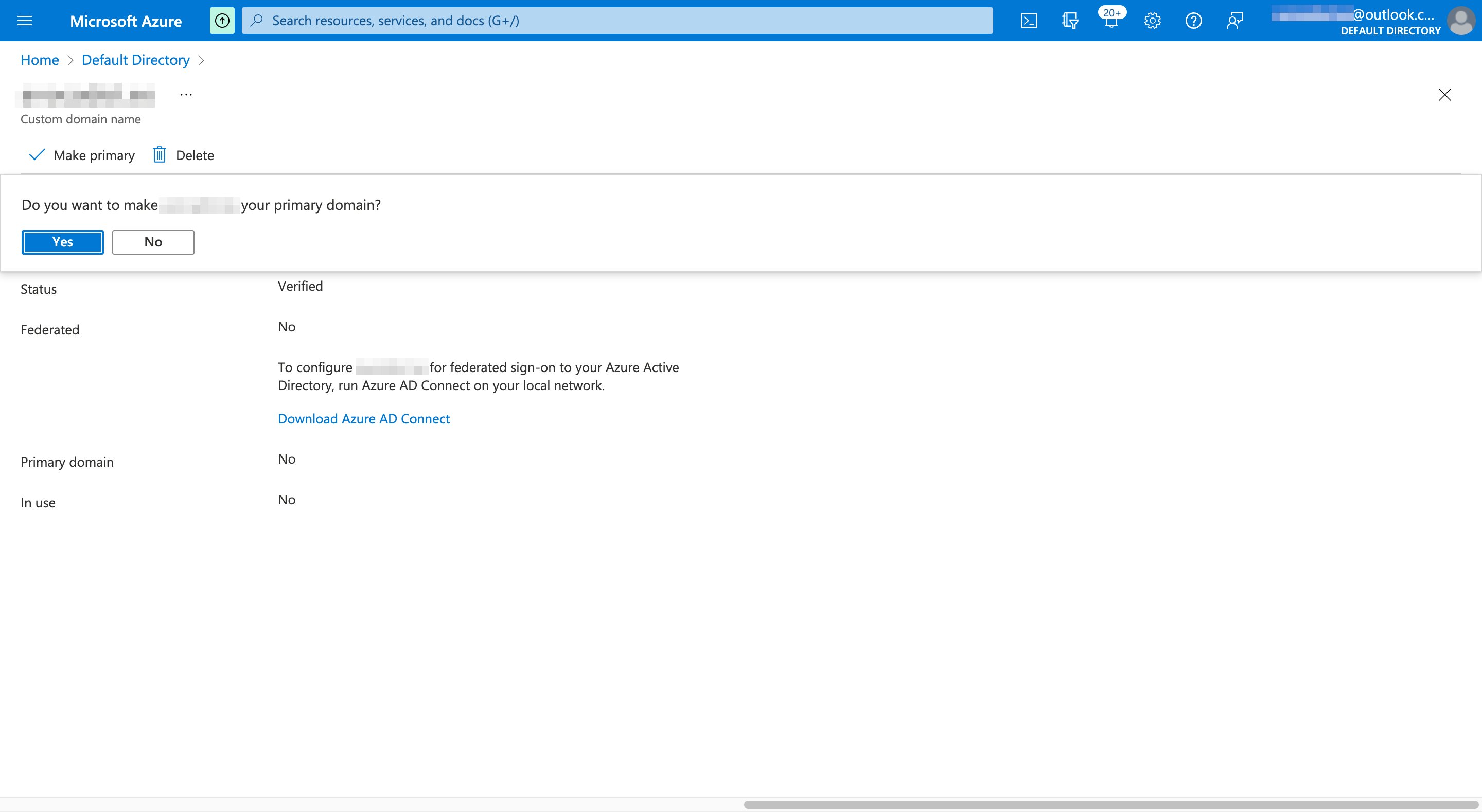Dismiss the prompt by clicking No
1482x812 pixels.
coord(152,242)
